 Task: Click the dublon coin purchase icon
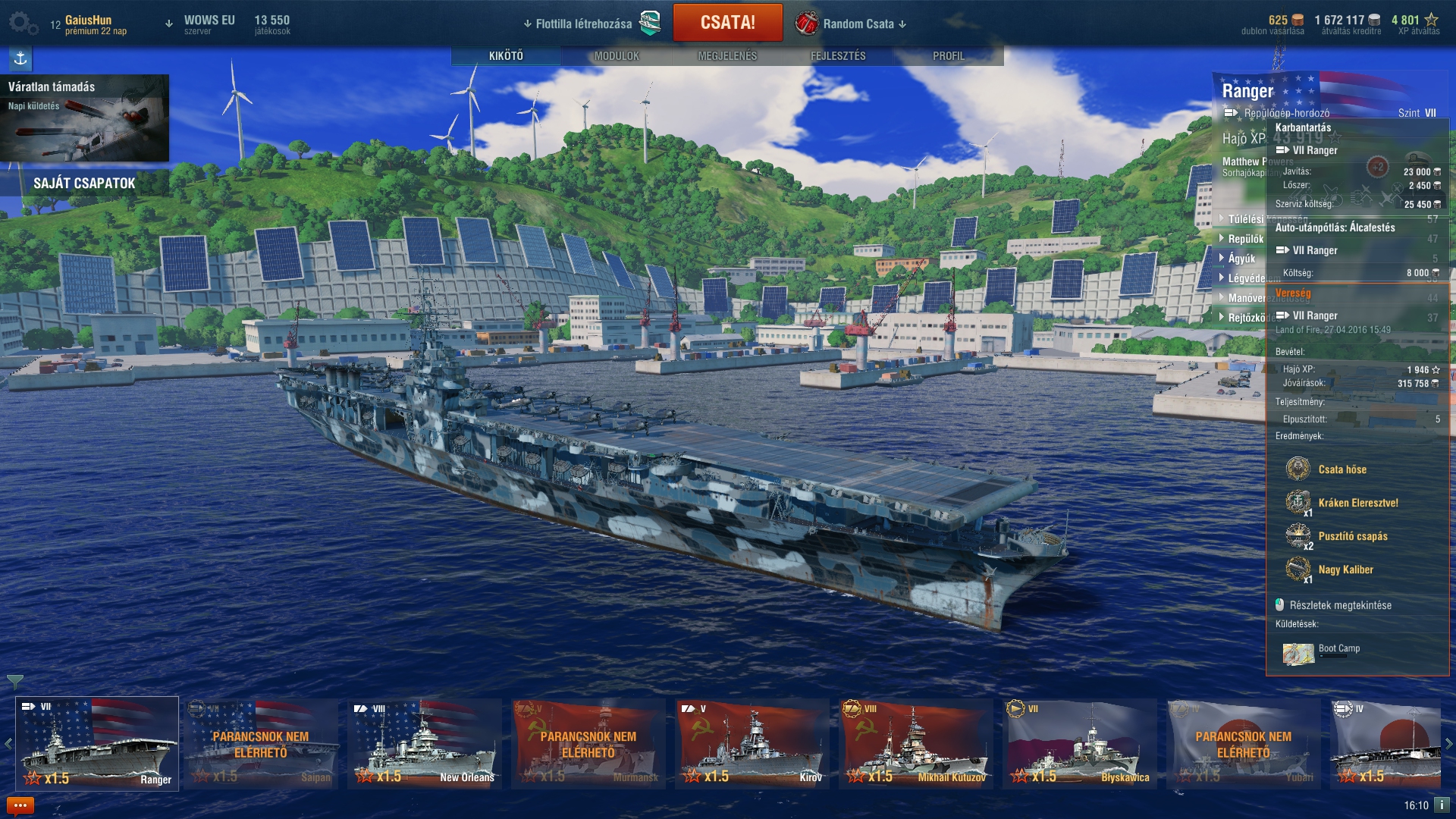pyautogui.click(x=1298, y=20)
